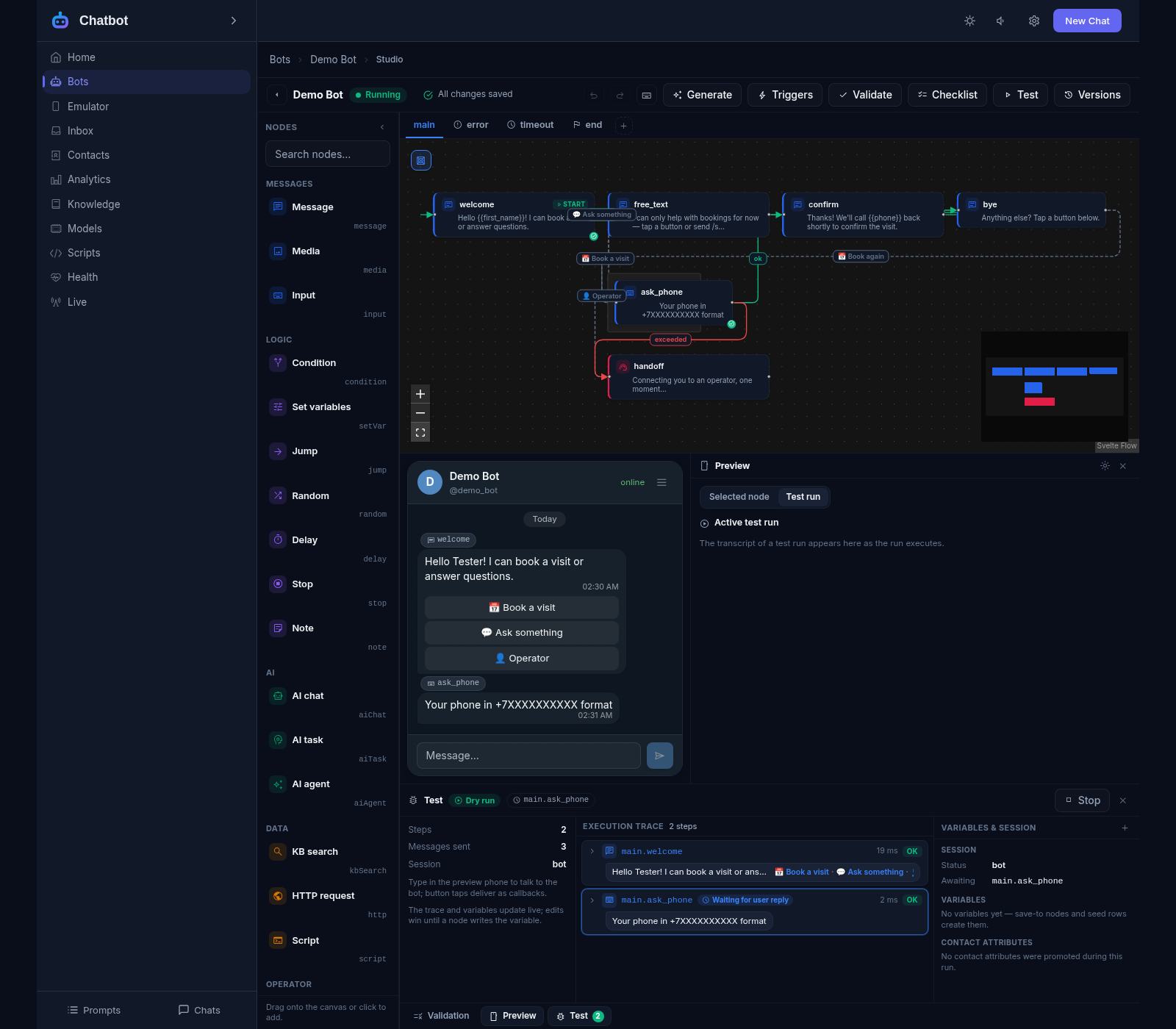1176x1029 pixels.
Task: Open Analytics in the sidebar
Action: [x=147, y=179]
